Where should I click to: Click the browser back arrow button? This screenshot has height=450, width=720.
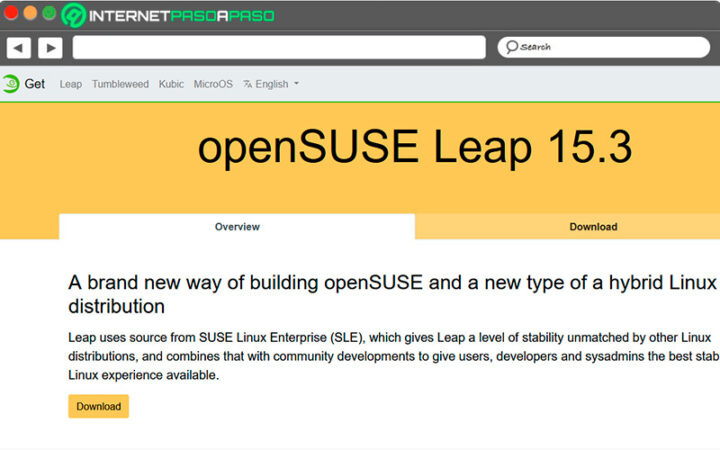(18, 47)
